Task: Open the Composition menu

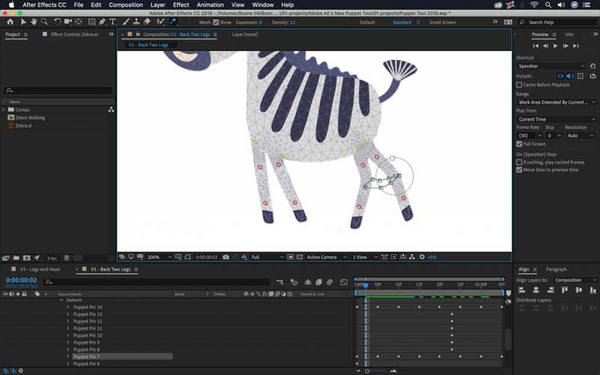Action: [x=126, y=5]
